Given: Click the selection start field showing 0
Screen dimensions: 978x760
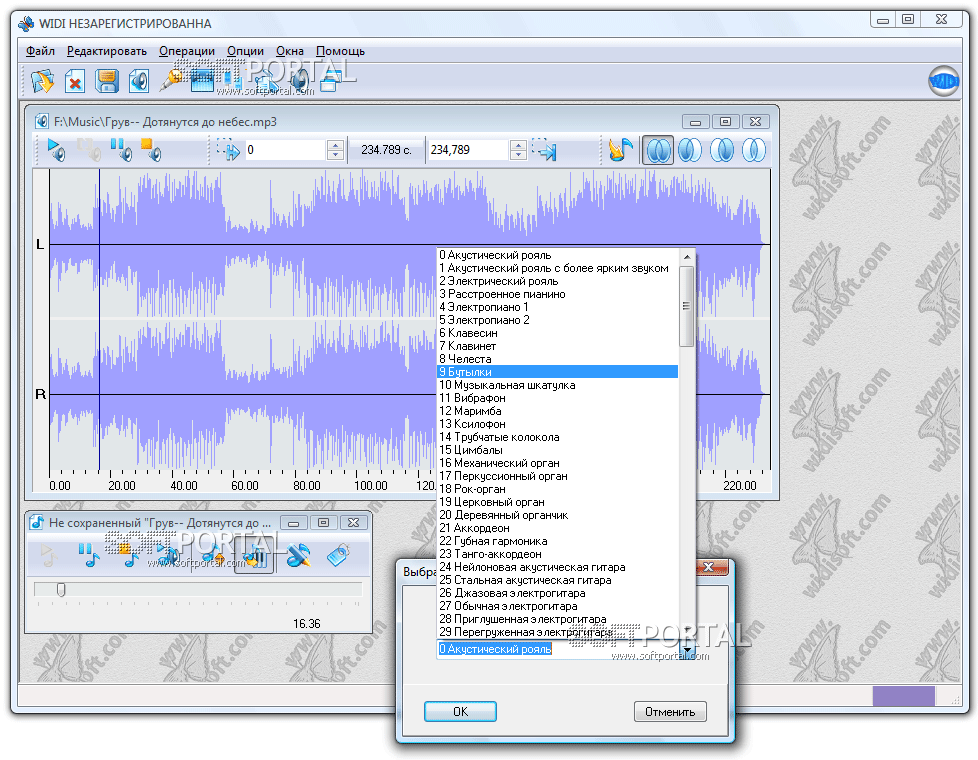Looking at the screenshot, I should [286, 150].
